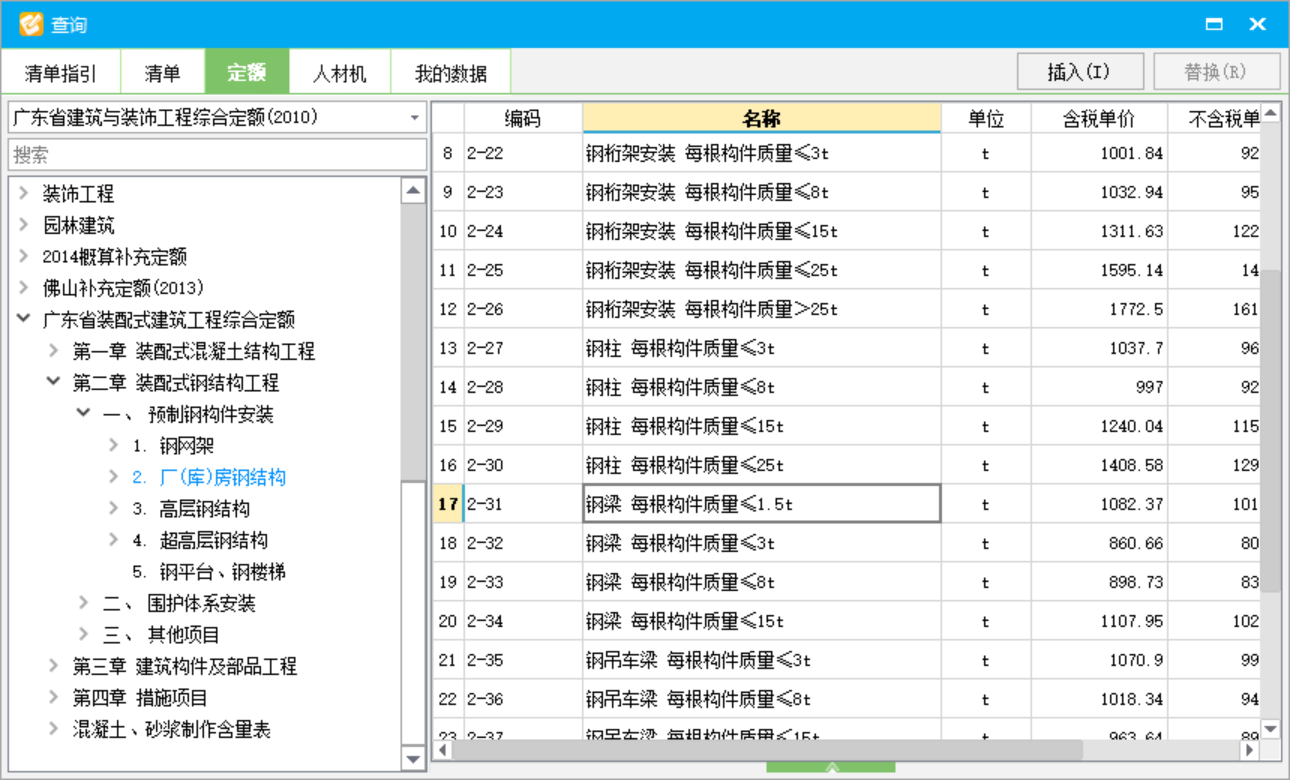1290x780 pixels.
Task: Expand the 装饰工程 tree node
Action: 24,193
